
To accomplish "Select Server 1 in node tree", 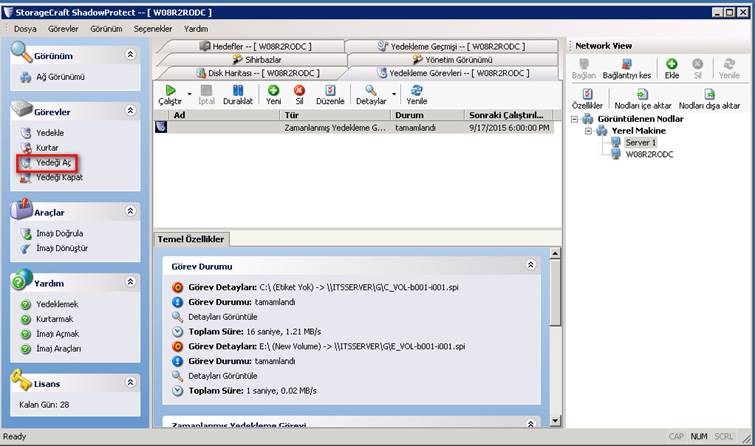I will (640, 143).
